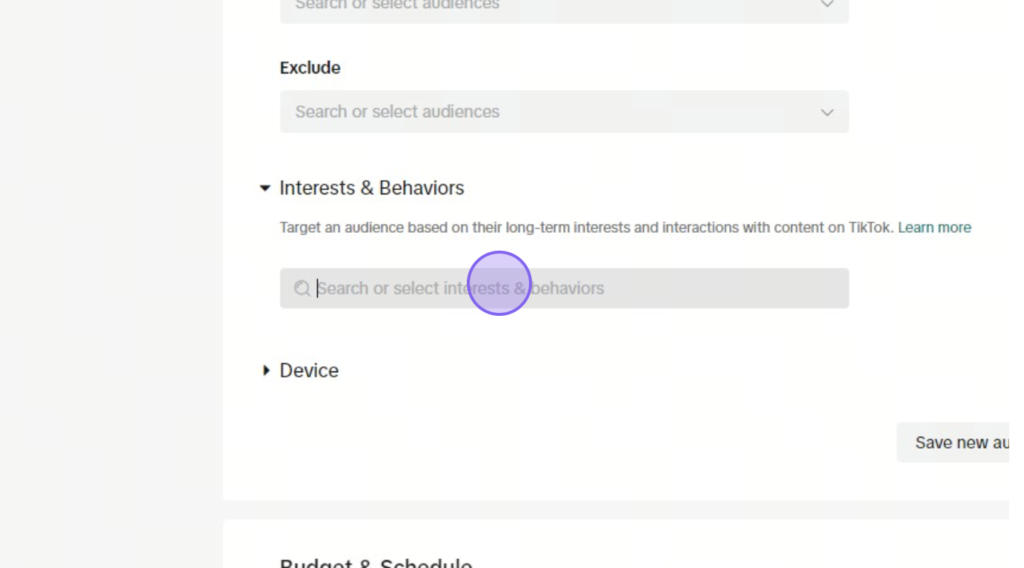Click placeholder text inside Exclude audiences field
This screenshot has width=1024, height=568.
pyautogui.click(x=397, y=112)
